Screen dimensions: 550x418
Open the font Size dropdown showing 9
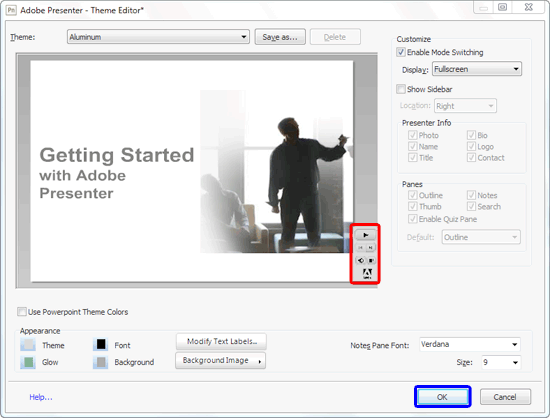501,362
